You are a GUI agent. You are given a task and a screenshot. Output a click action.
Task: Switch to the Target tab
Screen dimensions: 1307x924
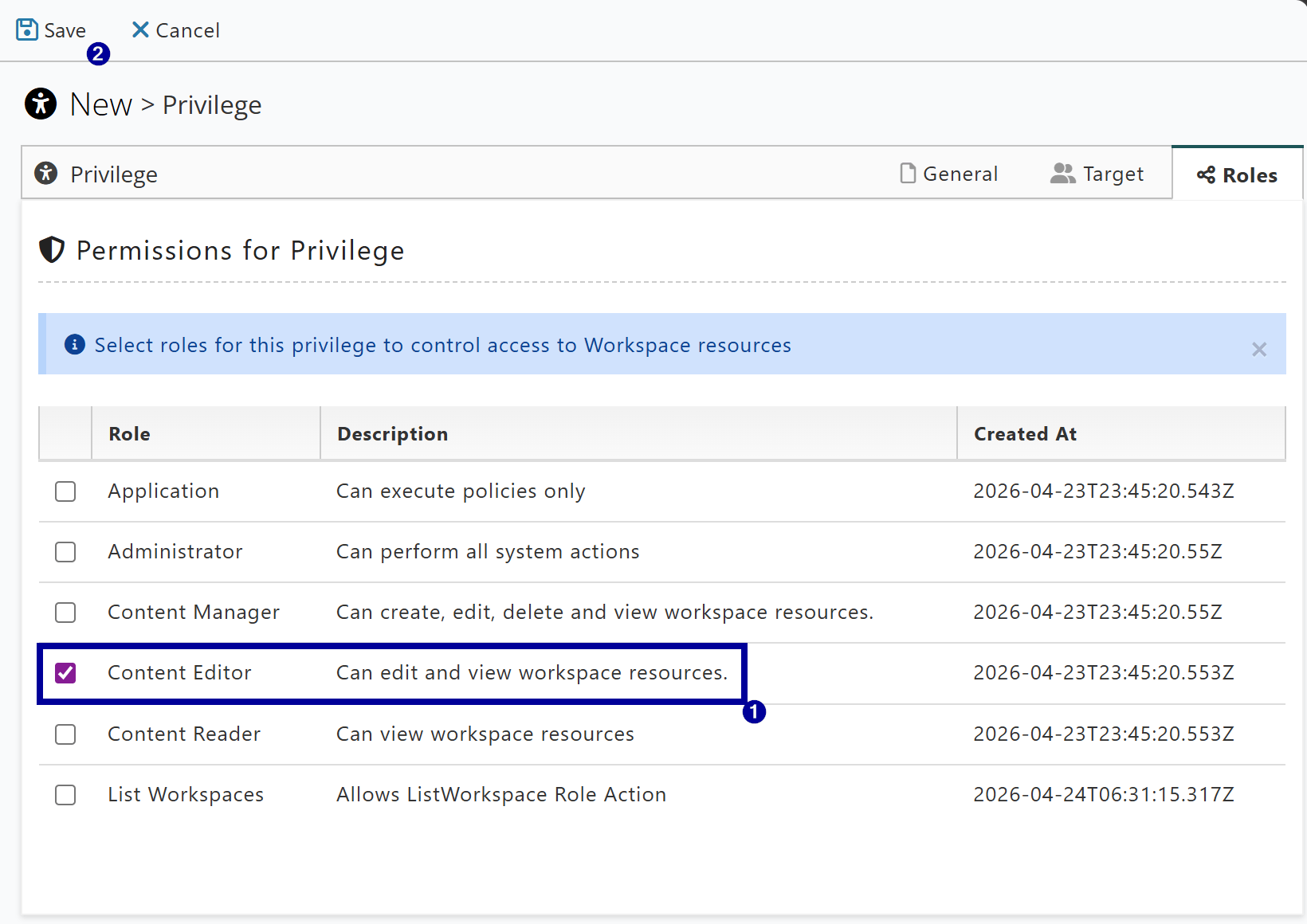(x=1097, y=174)
